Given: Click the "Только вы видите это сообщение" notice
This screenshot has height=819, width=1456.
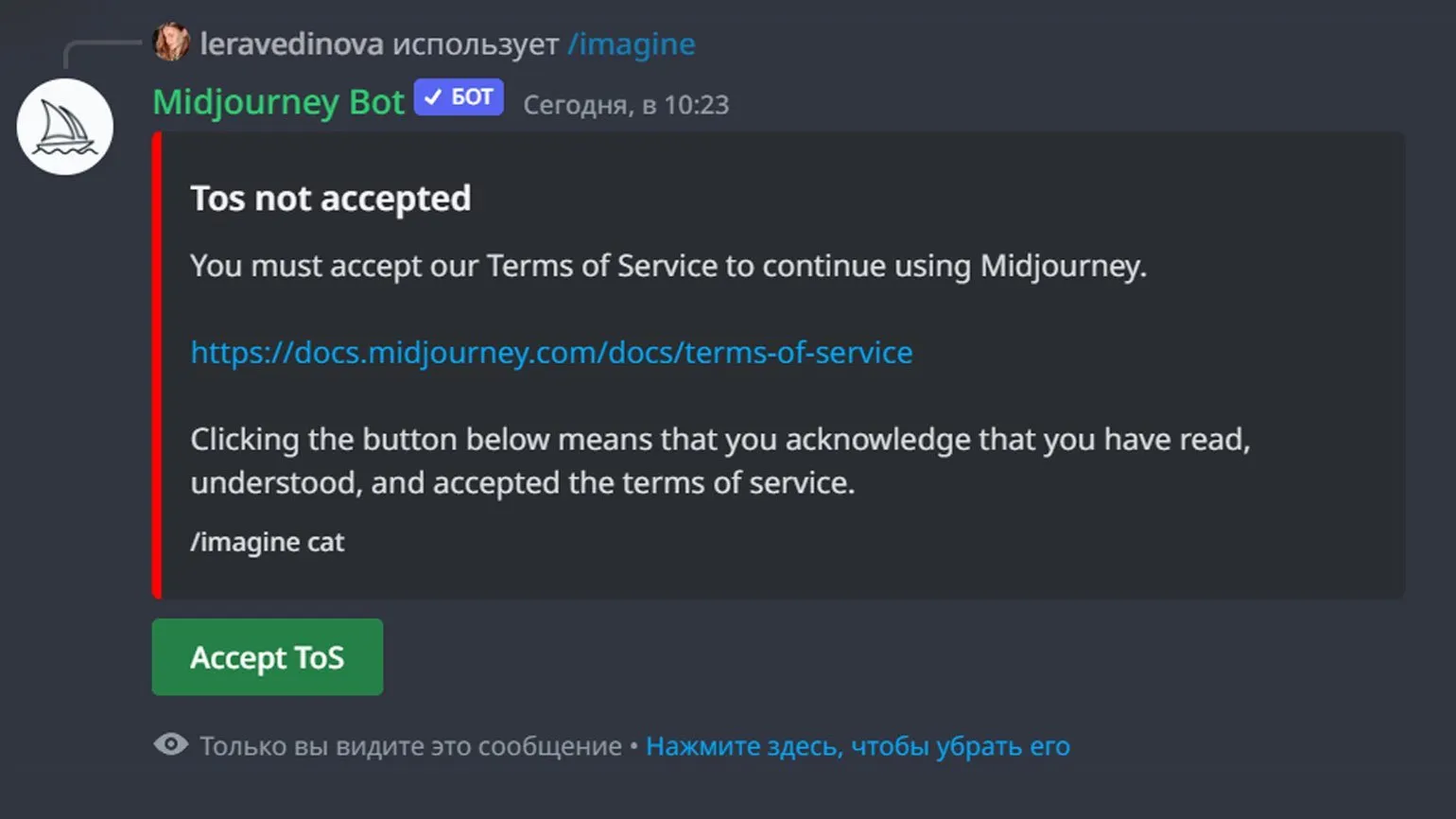Looking at the screenshot, I should 410,746.
